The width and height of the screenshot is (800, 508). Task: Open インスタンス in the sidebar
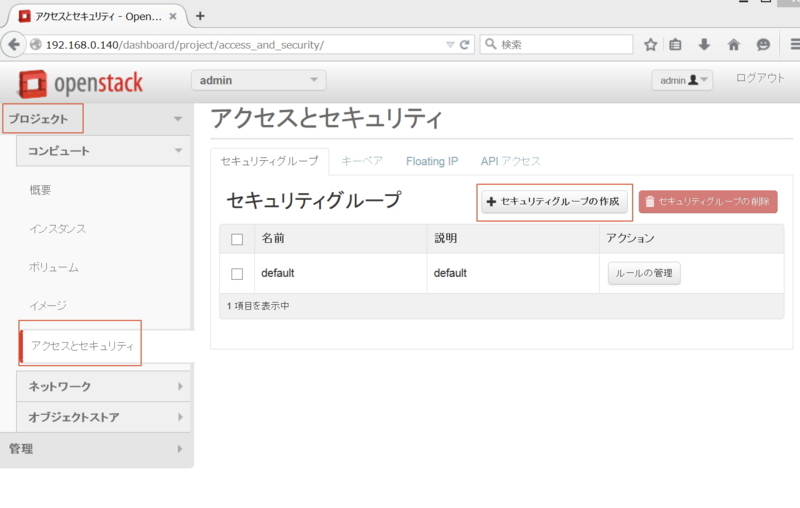[58, 229]
